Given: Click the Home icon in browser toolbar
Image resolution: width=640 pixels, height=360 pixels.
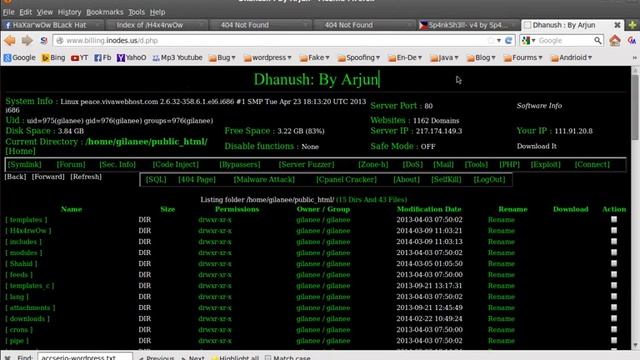Looking at the screenshot, I should (615, 40).
